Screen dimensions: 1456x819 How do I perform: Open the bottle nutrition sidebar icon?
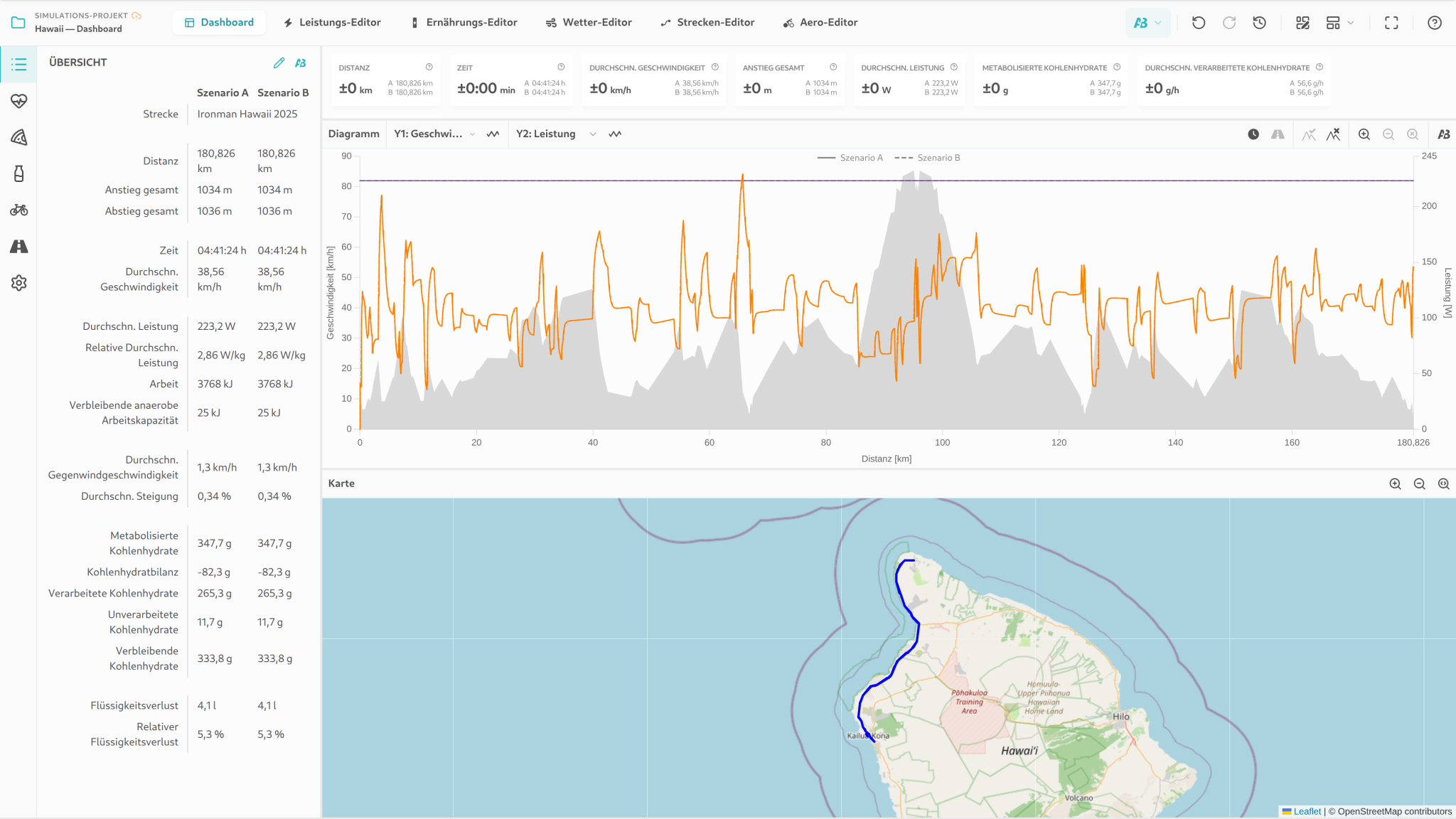19,173
